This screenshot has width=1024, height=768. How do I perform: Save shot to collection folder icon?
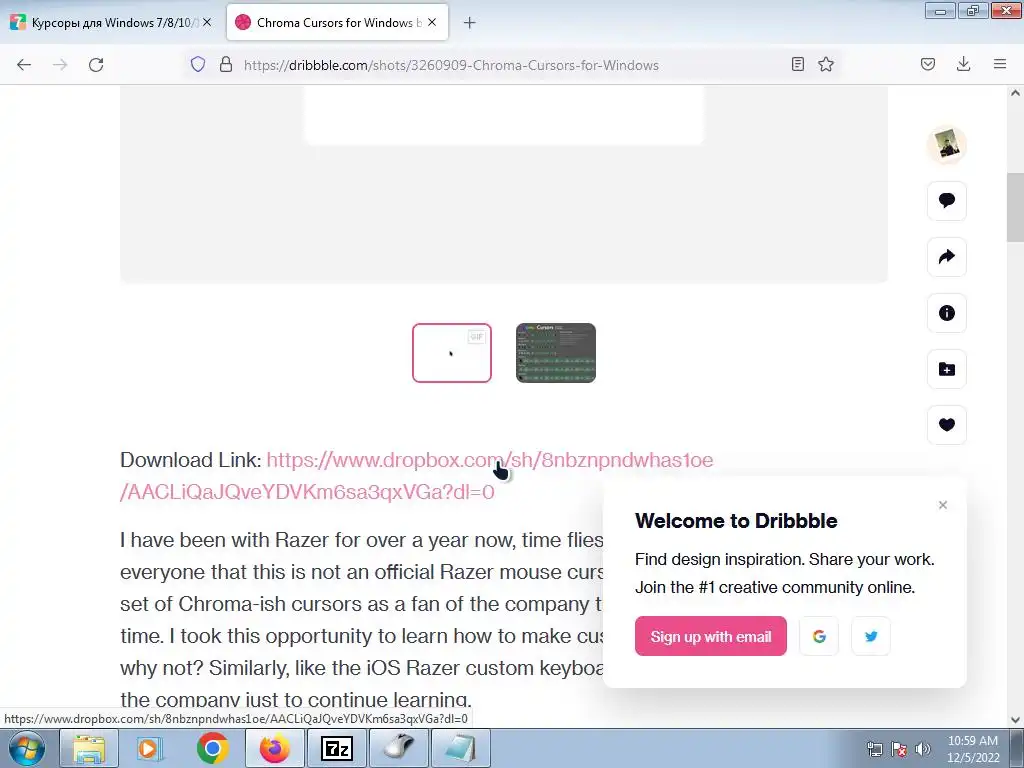[947, 369]
